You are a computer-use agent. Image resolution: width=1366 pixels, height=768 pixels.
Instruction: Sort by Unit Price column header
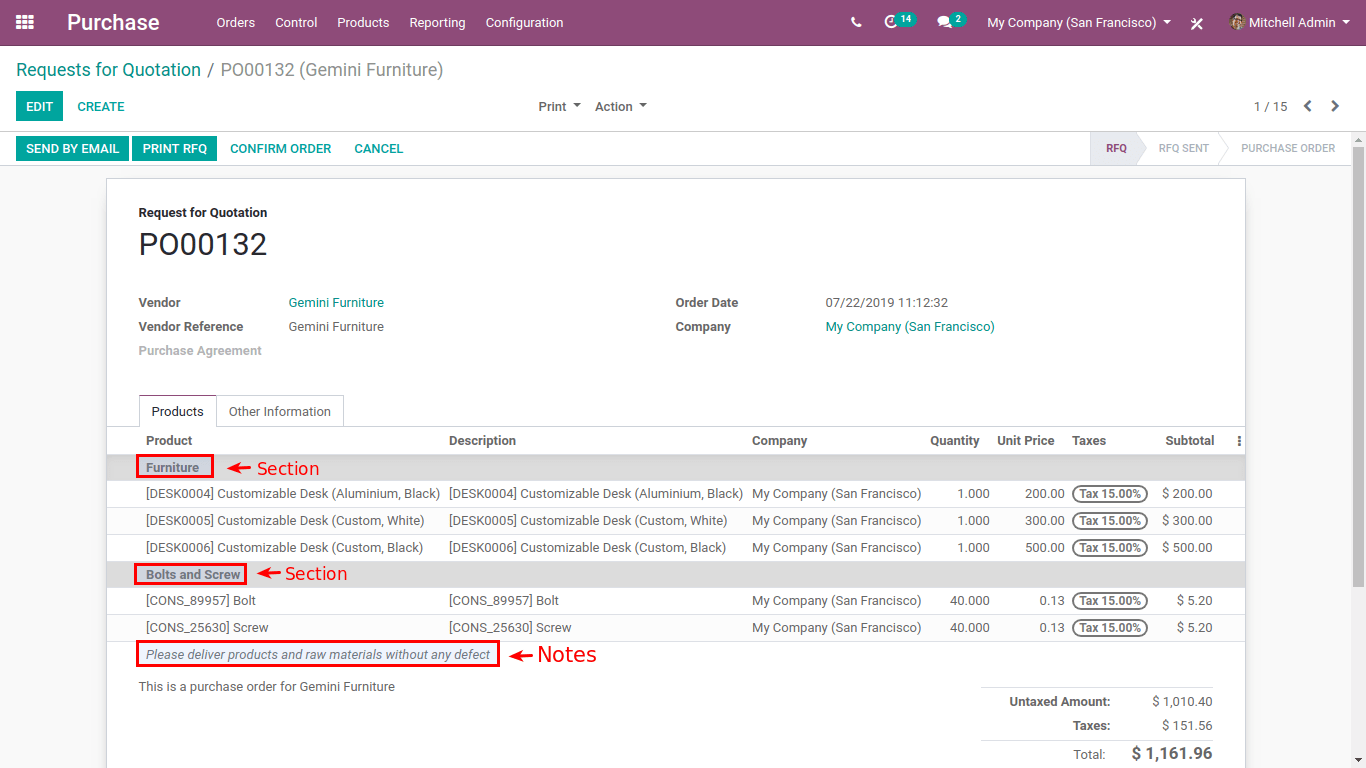[x=1026, y=441]
